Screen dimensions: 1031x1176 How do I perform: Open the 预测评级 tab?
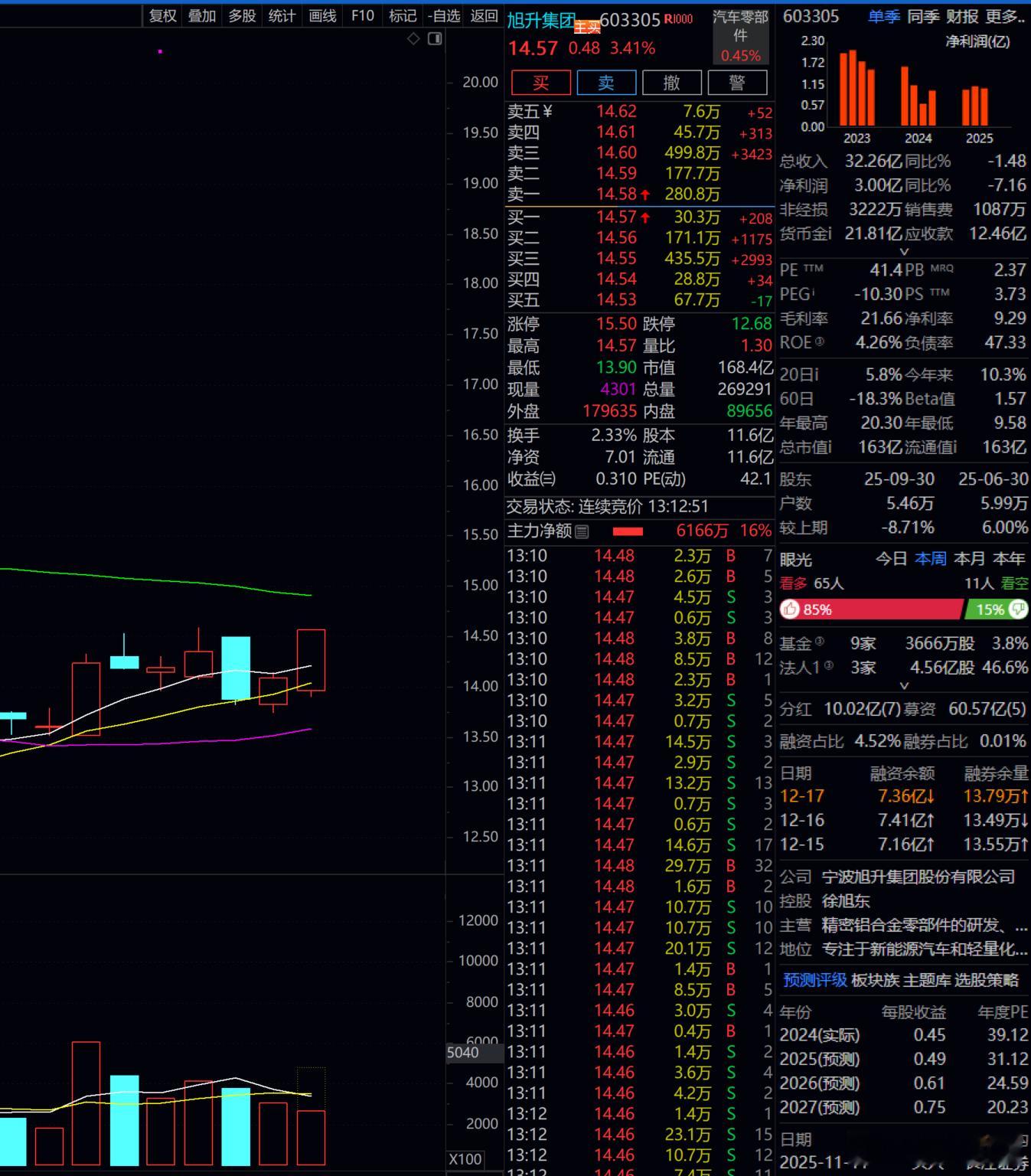tap(814, 980)
